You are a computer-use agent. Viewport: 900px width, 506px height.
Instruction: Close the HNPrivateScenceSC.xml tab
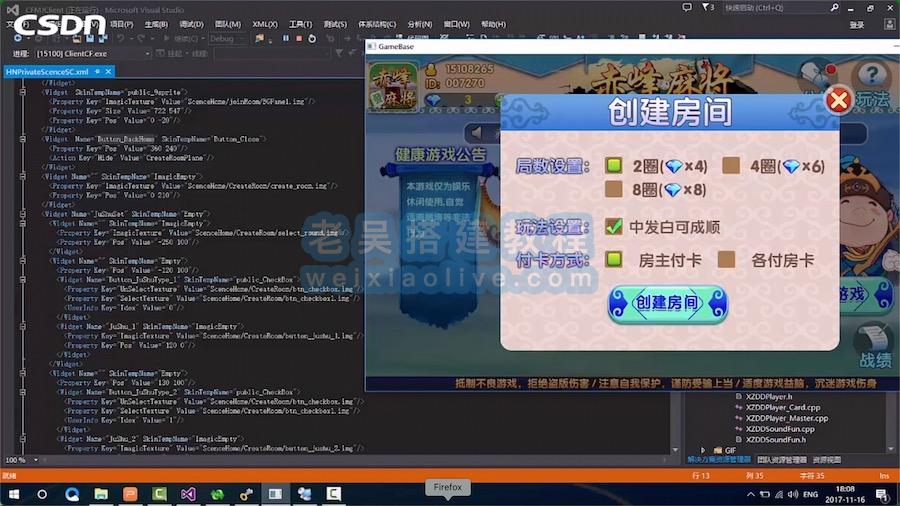[x=108, y=71]
